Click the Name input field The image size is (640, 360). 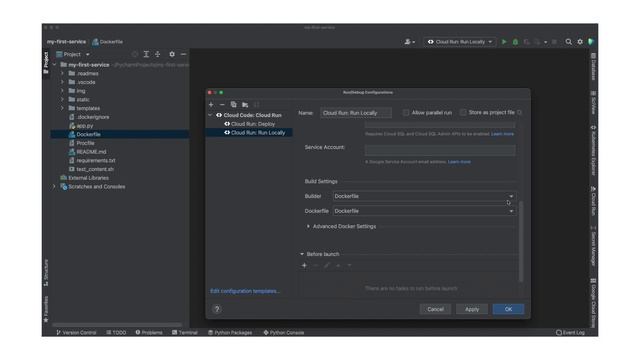coord(356,113)
